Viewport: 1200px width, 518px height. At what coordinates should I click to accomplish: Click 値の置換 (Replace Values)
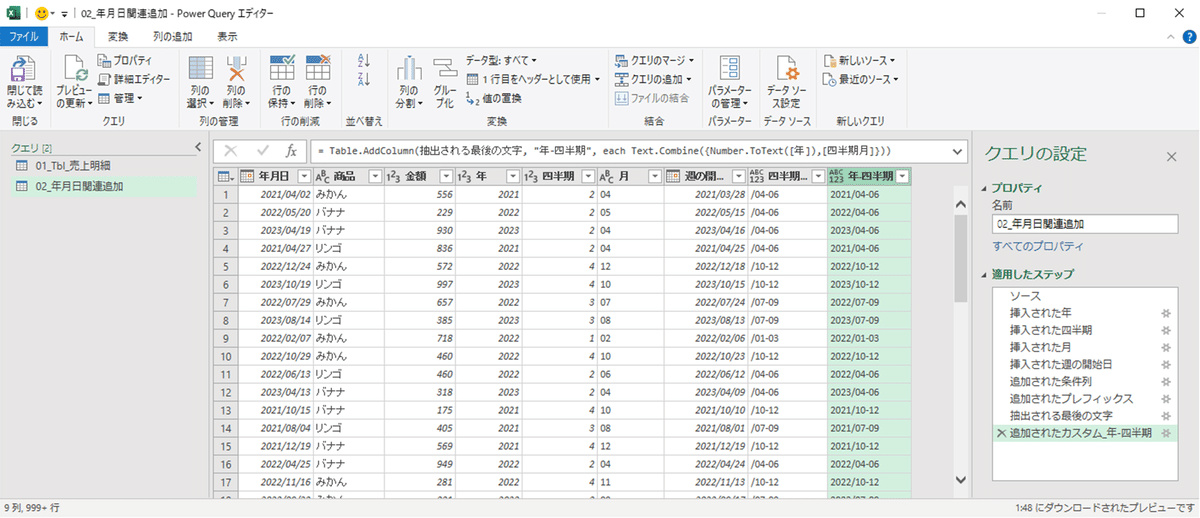pos(493,98)
